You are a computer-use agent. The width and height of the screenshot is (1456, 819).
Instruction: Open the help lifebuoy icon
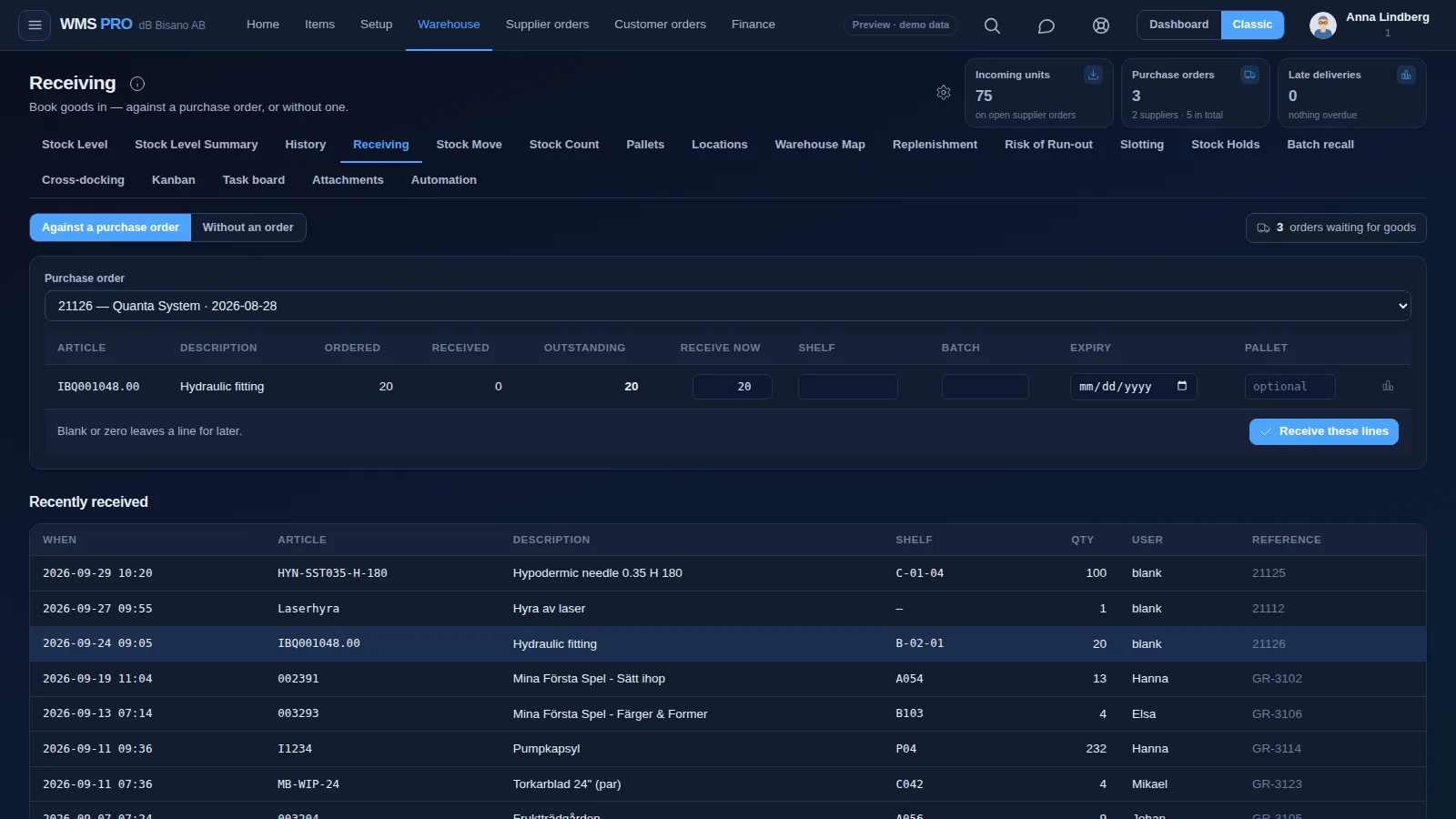(1101, 25)
